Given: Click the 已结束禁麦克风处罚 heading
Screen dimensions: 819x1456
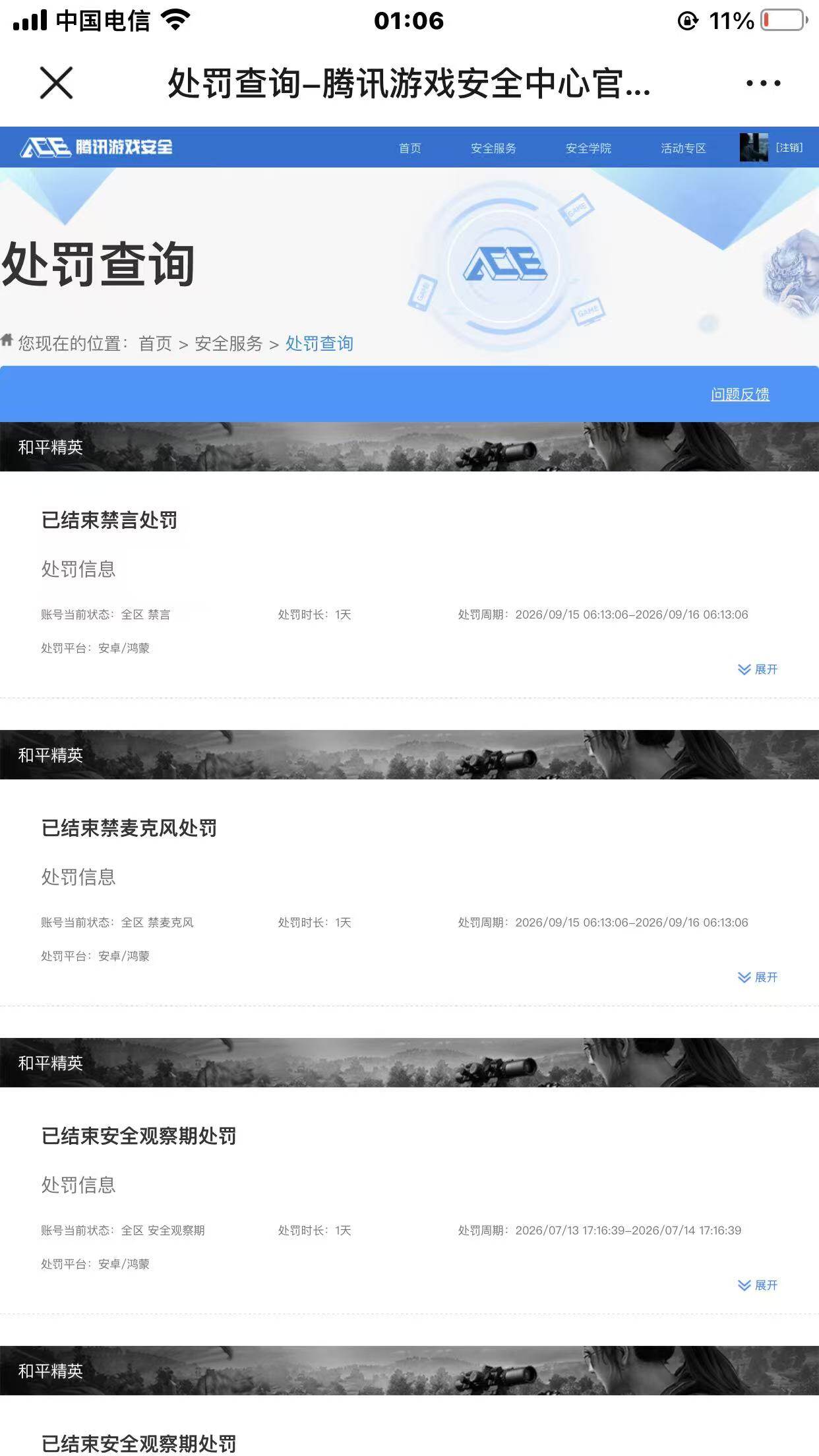Looking at the screenshot, I should coord(129,828).
